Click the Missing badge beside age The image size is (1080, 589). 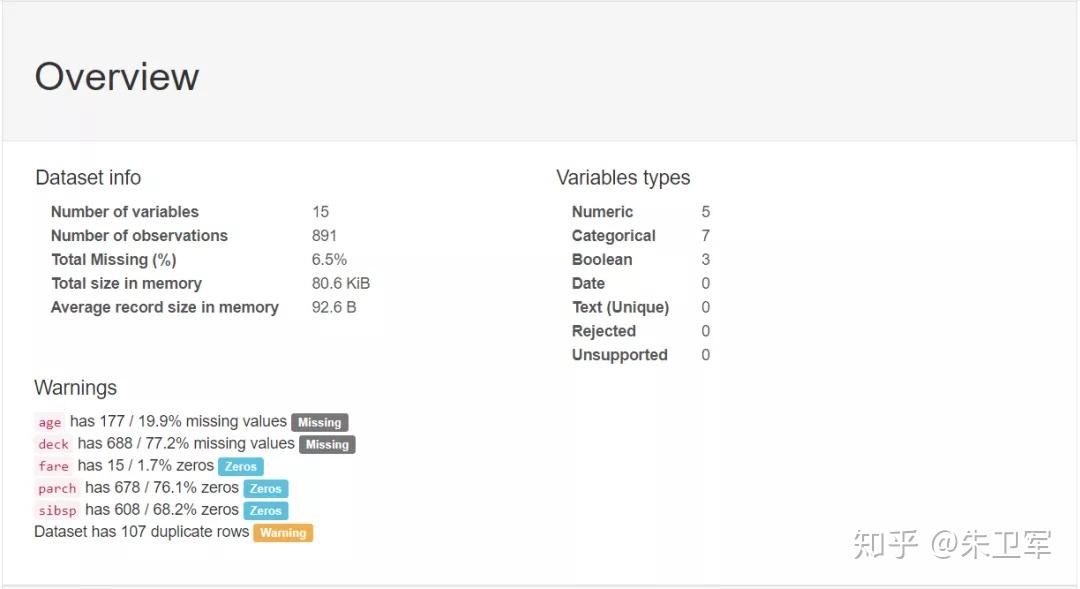pos(320,422)
